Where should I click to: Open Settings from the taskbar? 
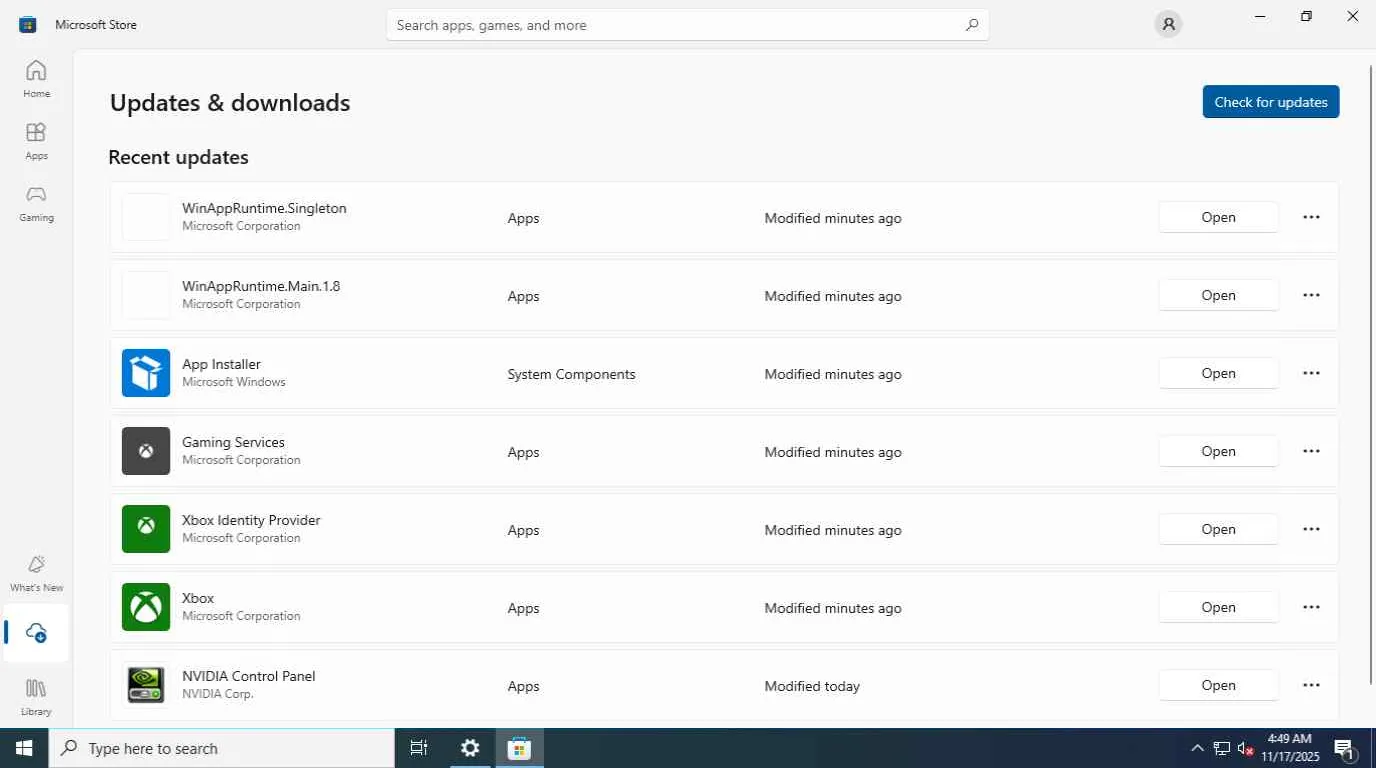click(x=470, y=748)
